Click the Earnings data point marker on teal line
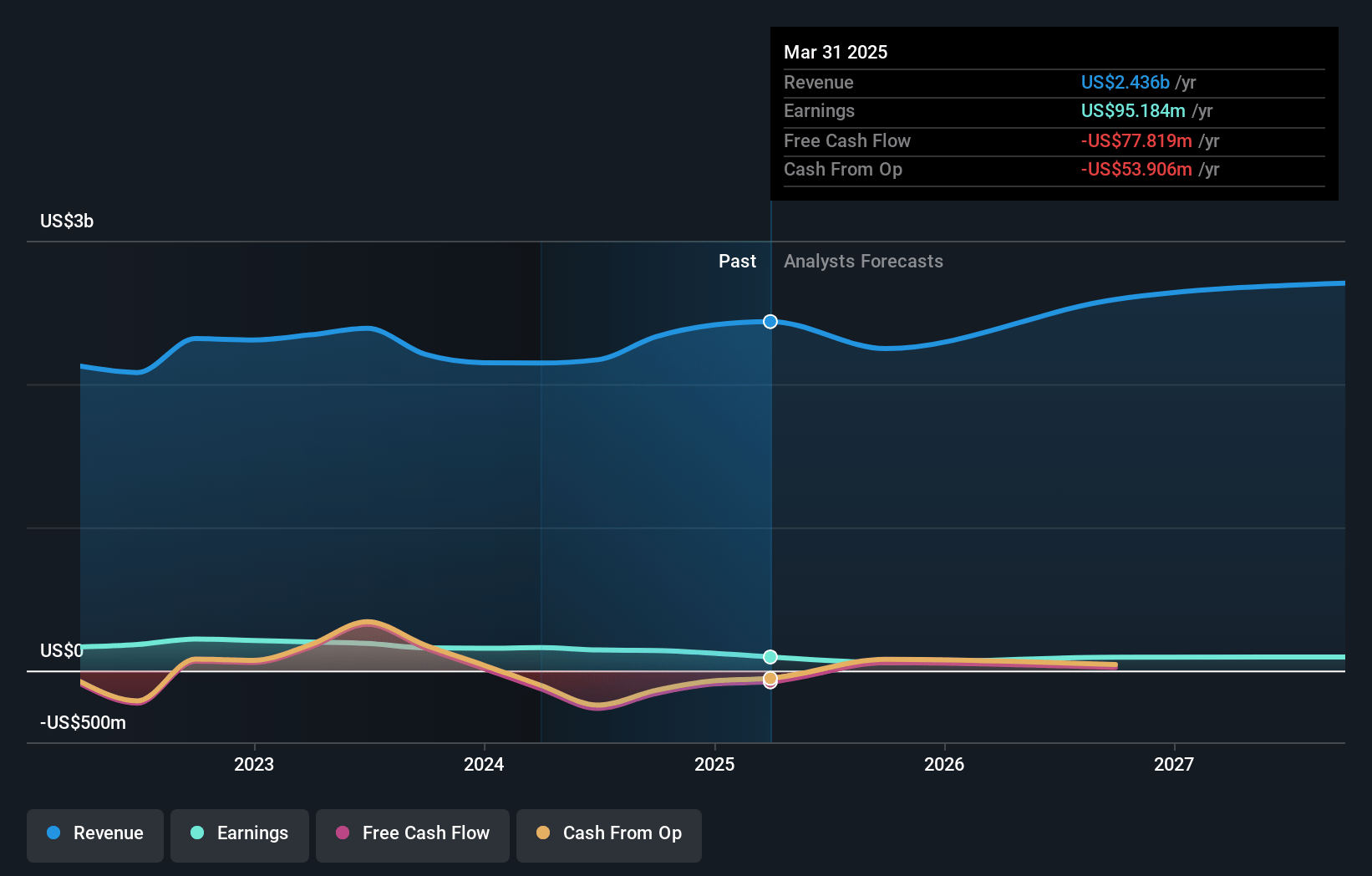The height and width of the screenshot is (876, 1372). coord(770,657)
